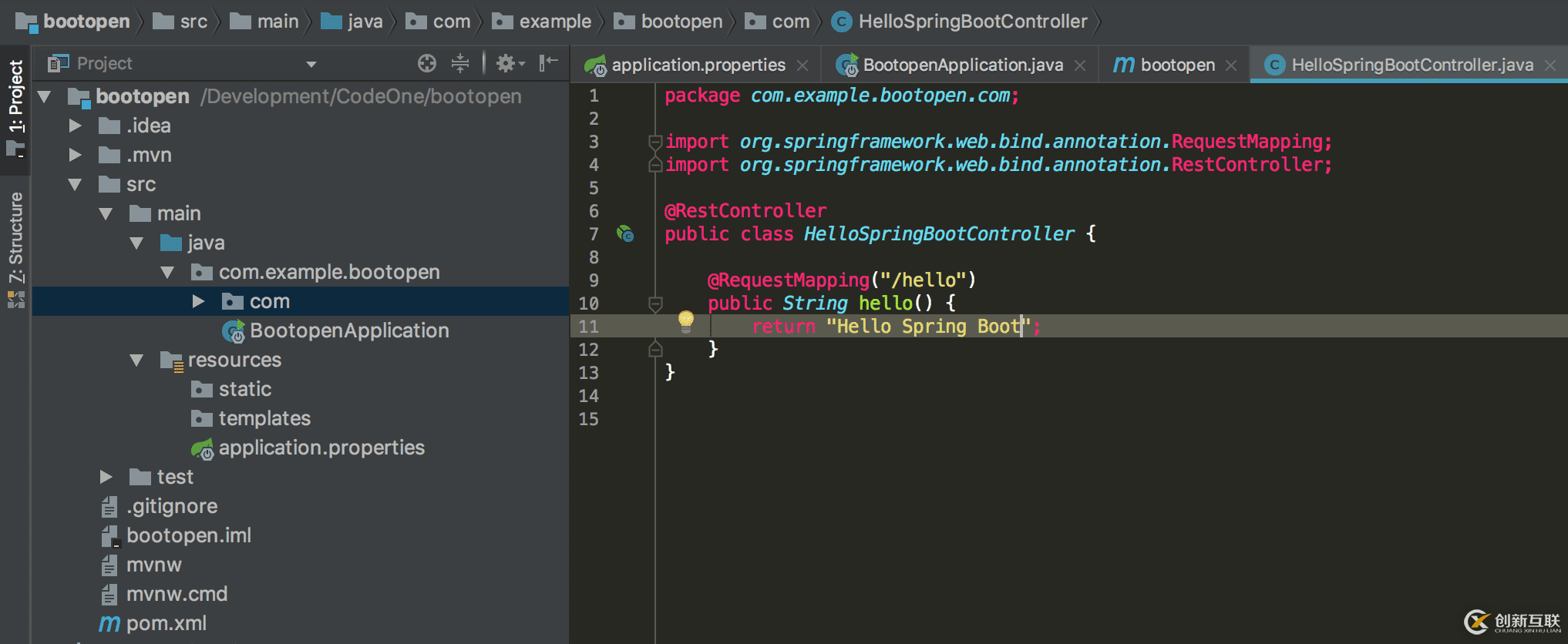Image resolution: width=1568 pixels, height=644 pixels.
Task: Switch to BootopenApplication.java editor tab
Action: 961,65
